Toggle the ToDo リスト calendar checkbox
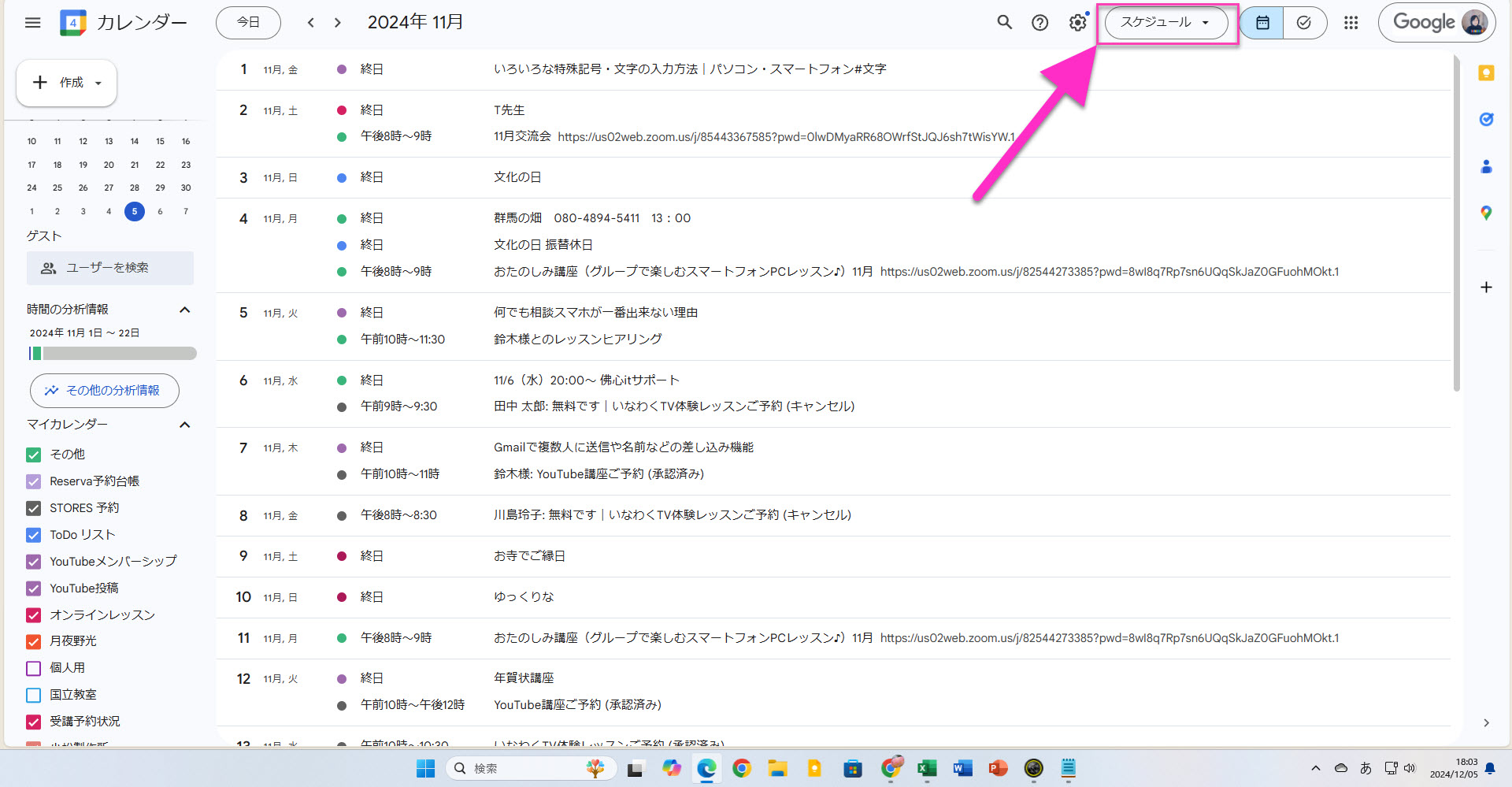The image size is (1512, 787). coord(34,535)
